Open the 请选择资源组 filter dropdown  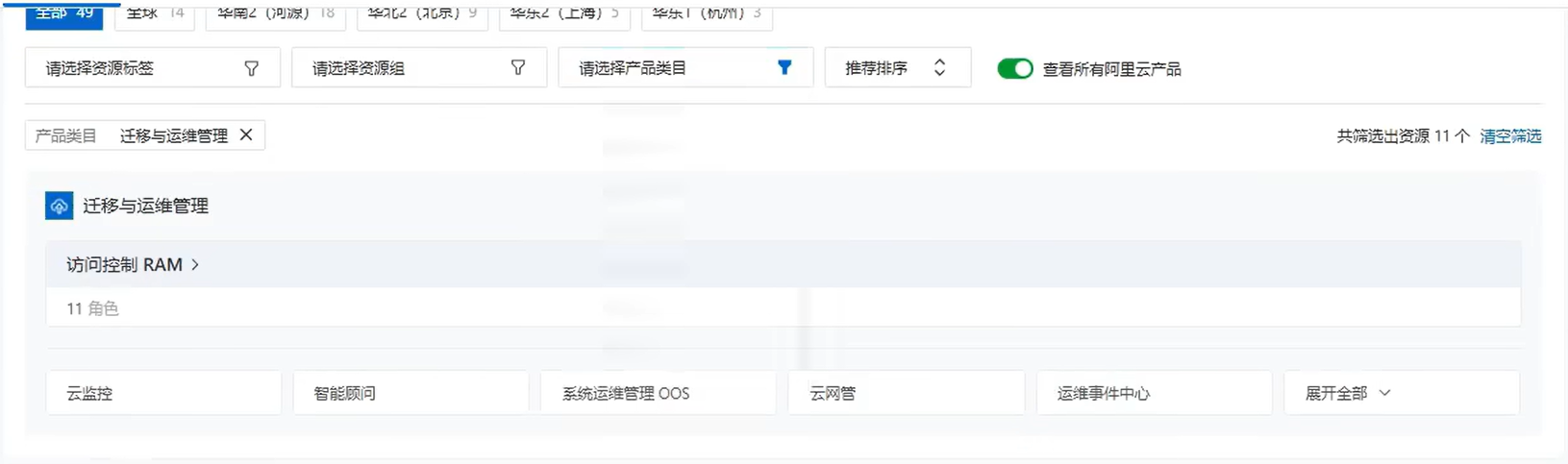[419, 68]
